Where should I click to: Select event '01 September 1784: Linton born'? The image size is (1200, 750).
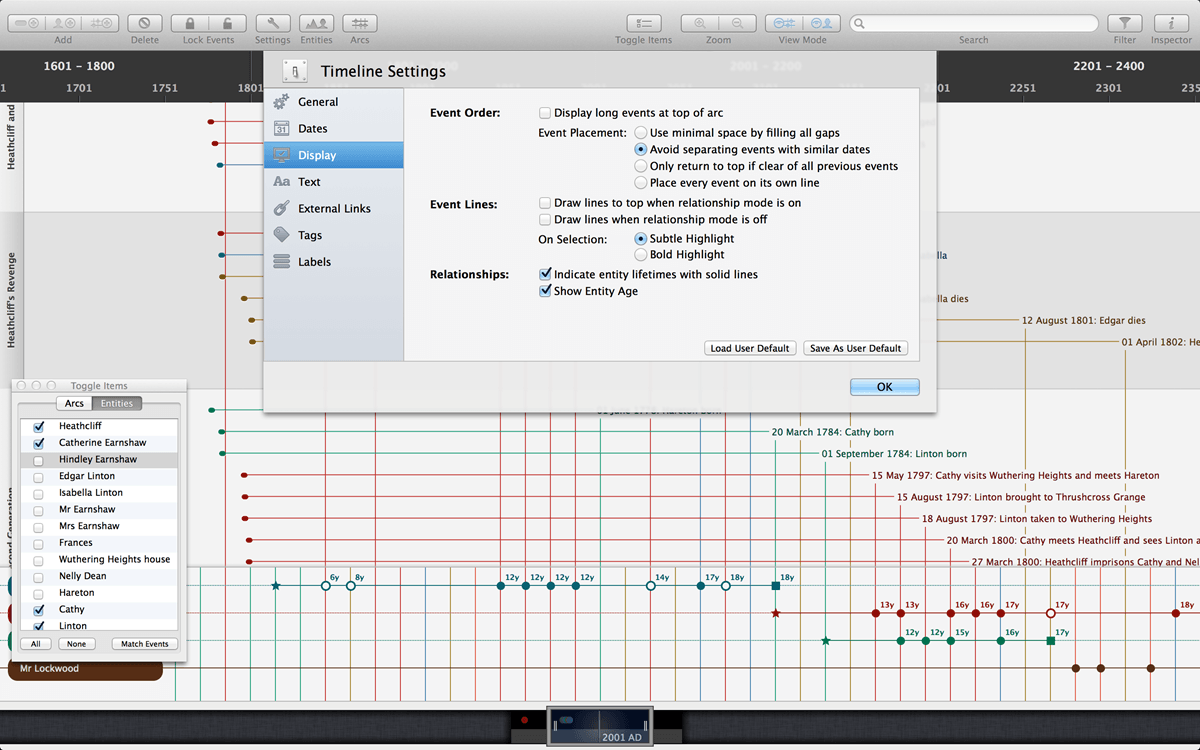[894, 454]
